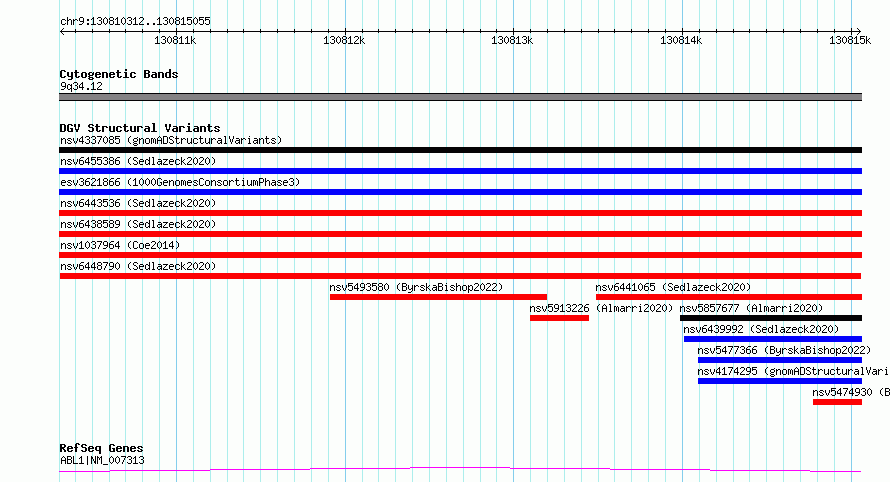Viewport: 890px width, 482px height.
Task: Open the nsv5913226 (Almarri2020) label
Action: 601,308
